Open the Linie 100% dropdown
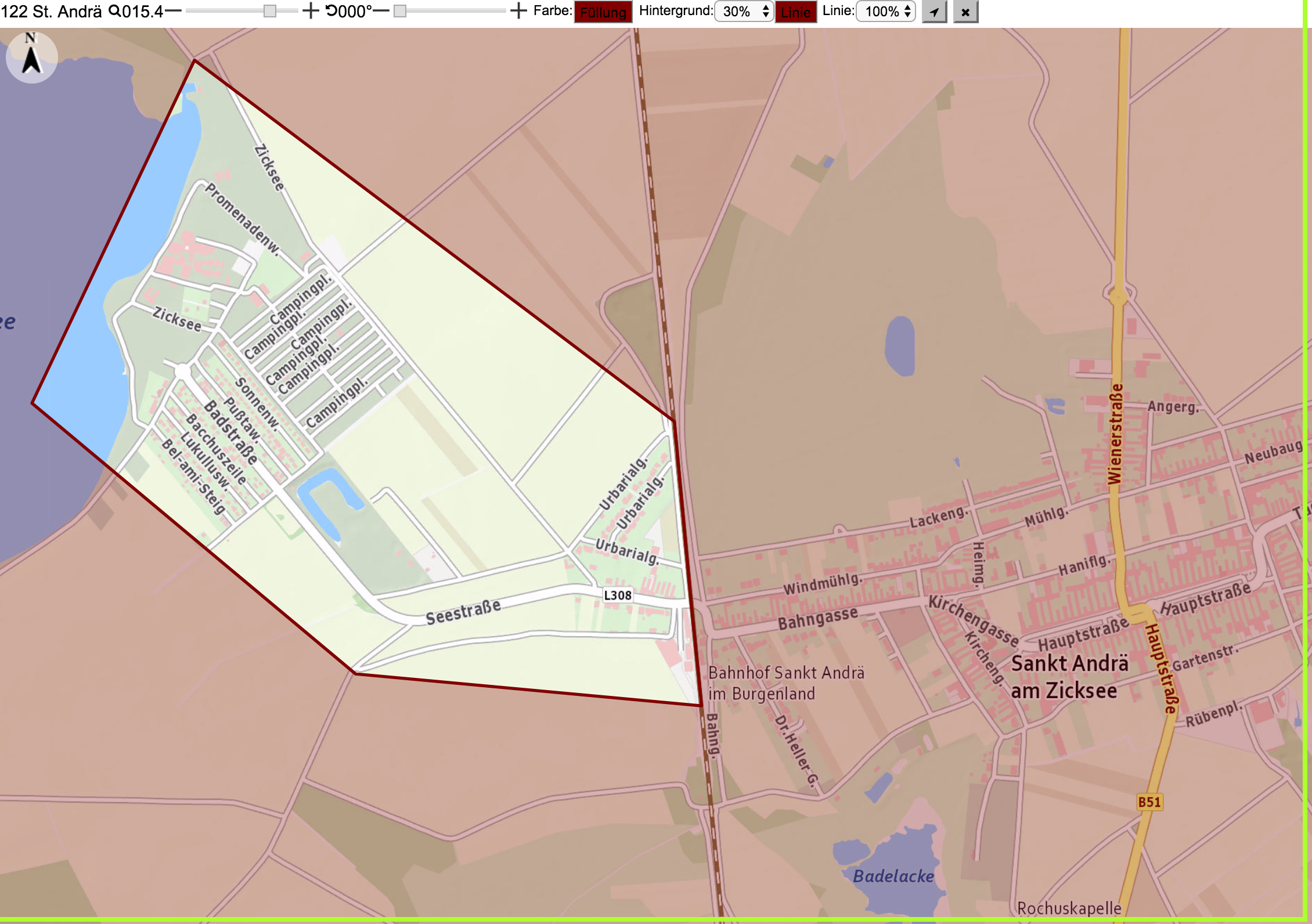This screenshot has height=924, width=1312. click(x=886, y=12)
